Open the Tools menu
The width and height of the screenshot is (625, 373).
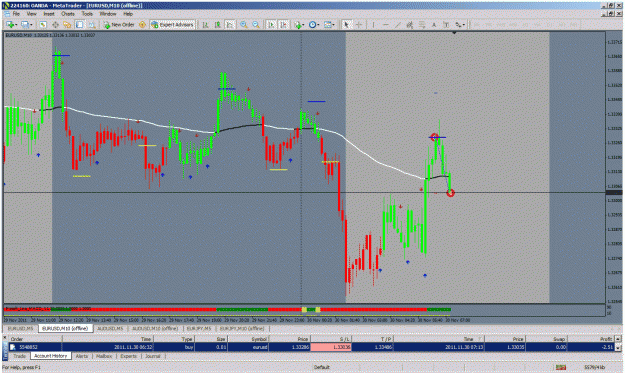pos(87,14)
